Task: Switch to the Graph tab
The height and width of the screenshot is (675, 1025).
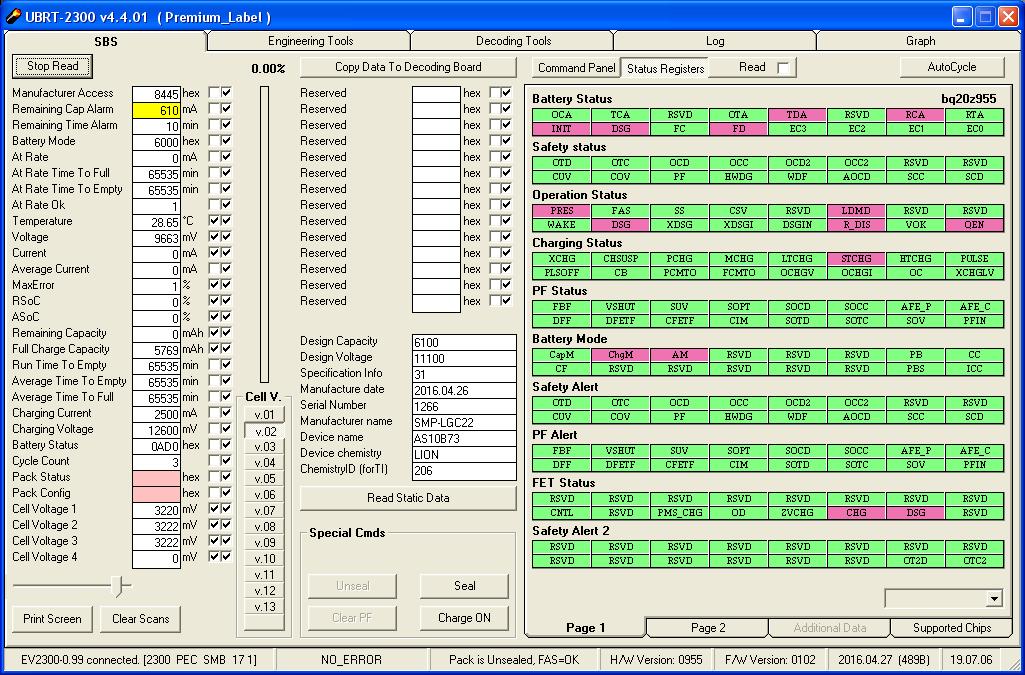Action: [x=920, y=41]
